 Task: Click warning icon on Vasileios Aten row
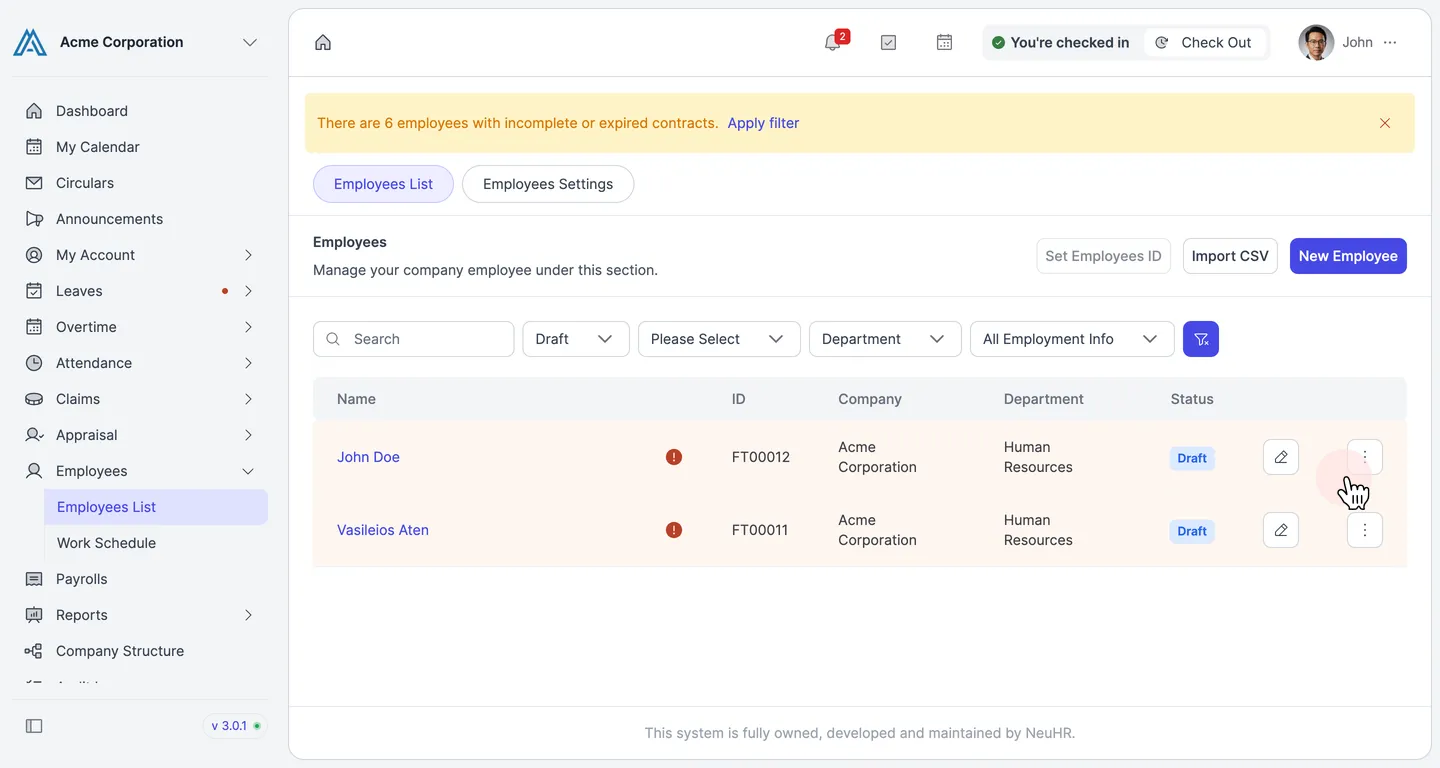coord(674,530)
